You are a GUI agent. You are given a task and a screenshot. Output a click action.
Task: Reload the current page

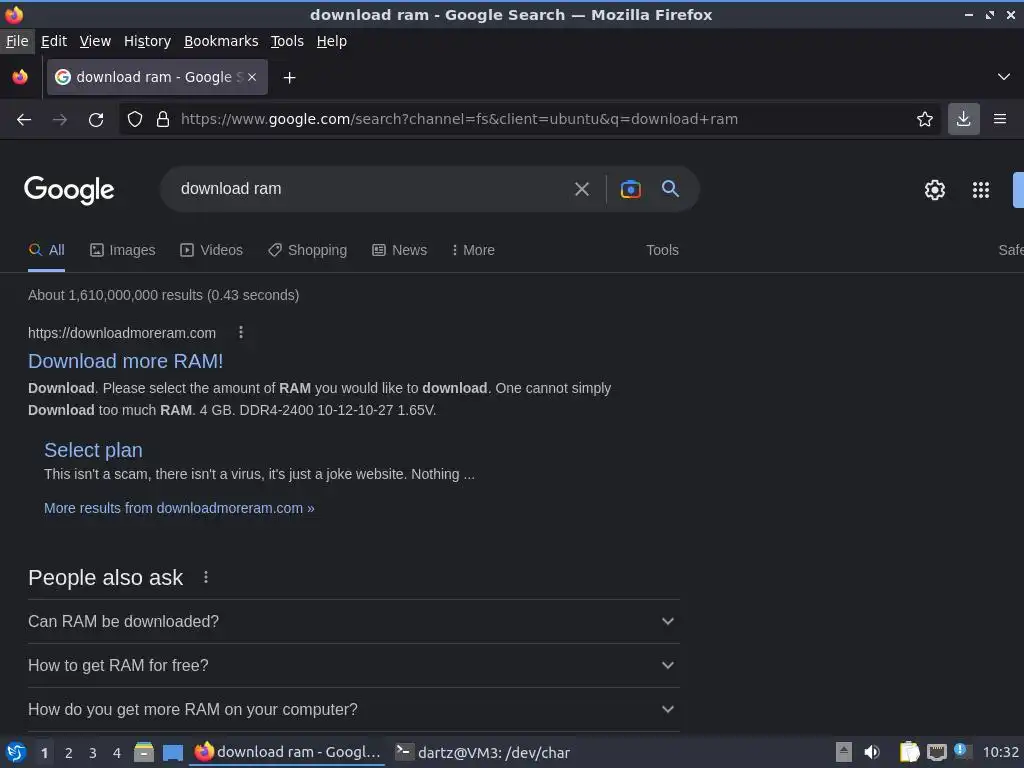point(96,119)
